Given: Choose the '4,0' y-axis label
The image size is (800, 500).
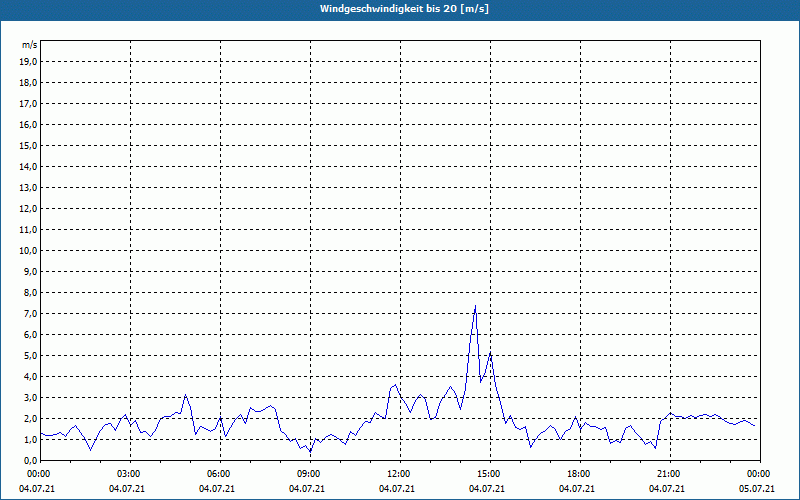Looking at the screenshot, I should tap(31, 377).
